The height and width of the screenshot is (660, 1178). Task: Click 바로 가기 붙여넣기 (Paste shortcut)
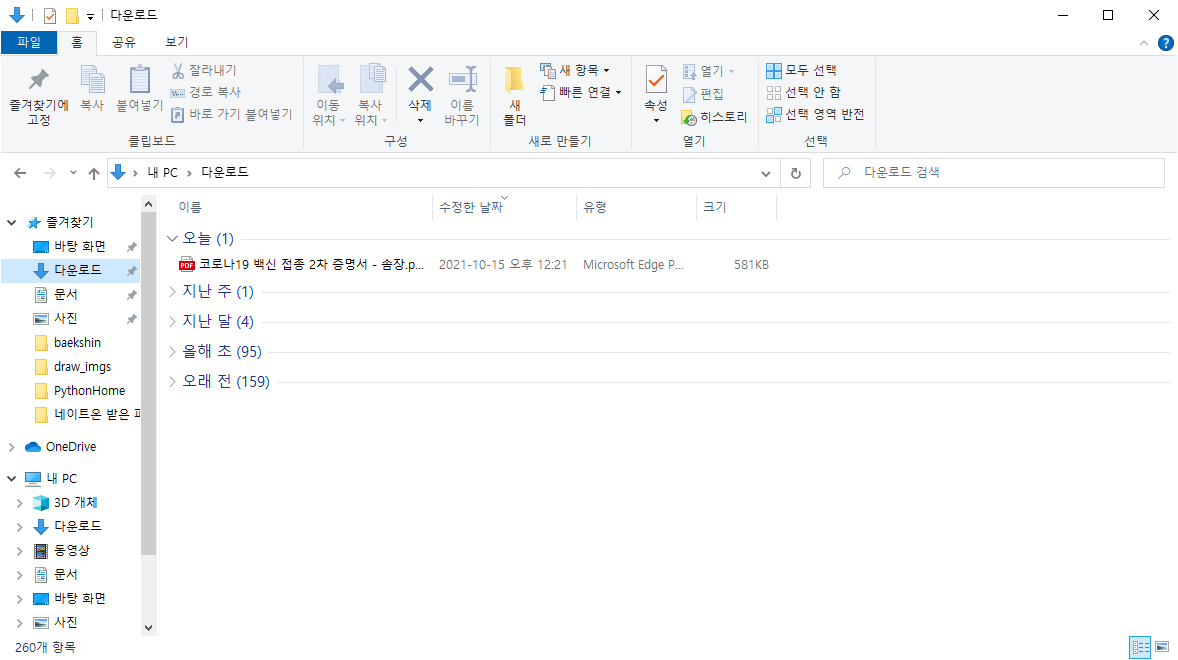point(231,114)
